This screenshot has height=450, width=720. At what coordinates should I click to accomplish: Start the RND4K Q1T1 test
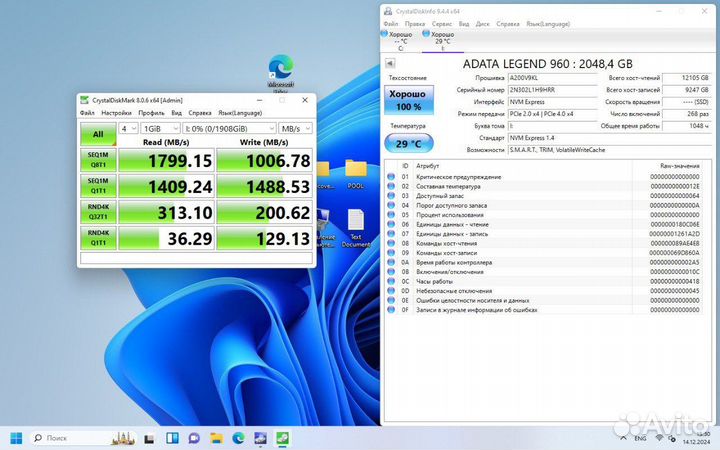[98, 238]
